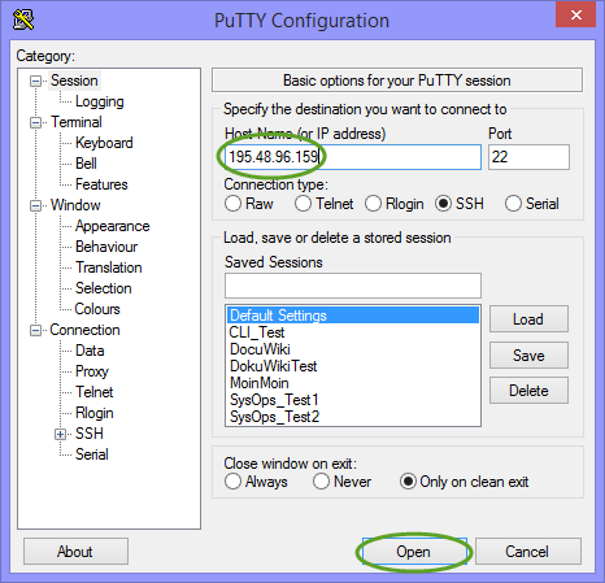Viewport: 605px width, 583px height.
Task: Click the Delete session button
Action: coord(529,390)
